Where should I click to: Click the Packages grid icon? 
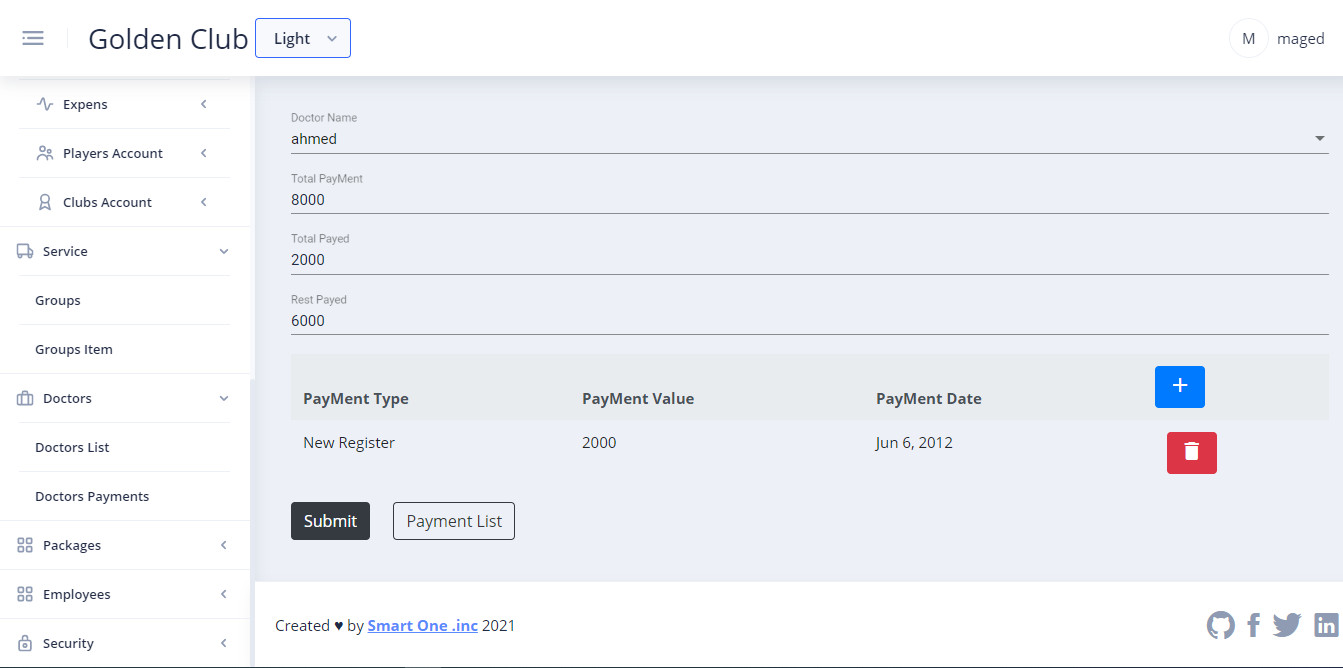[25, 545]
